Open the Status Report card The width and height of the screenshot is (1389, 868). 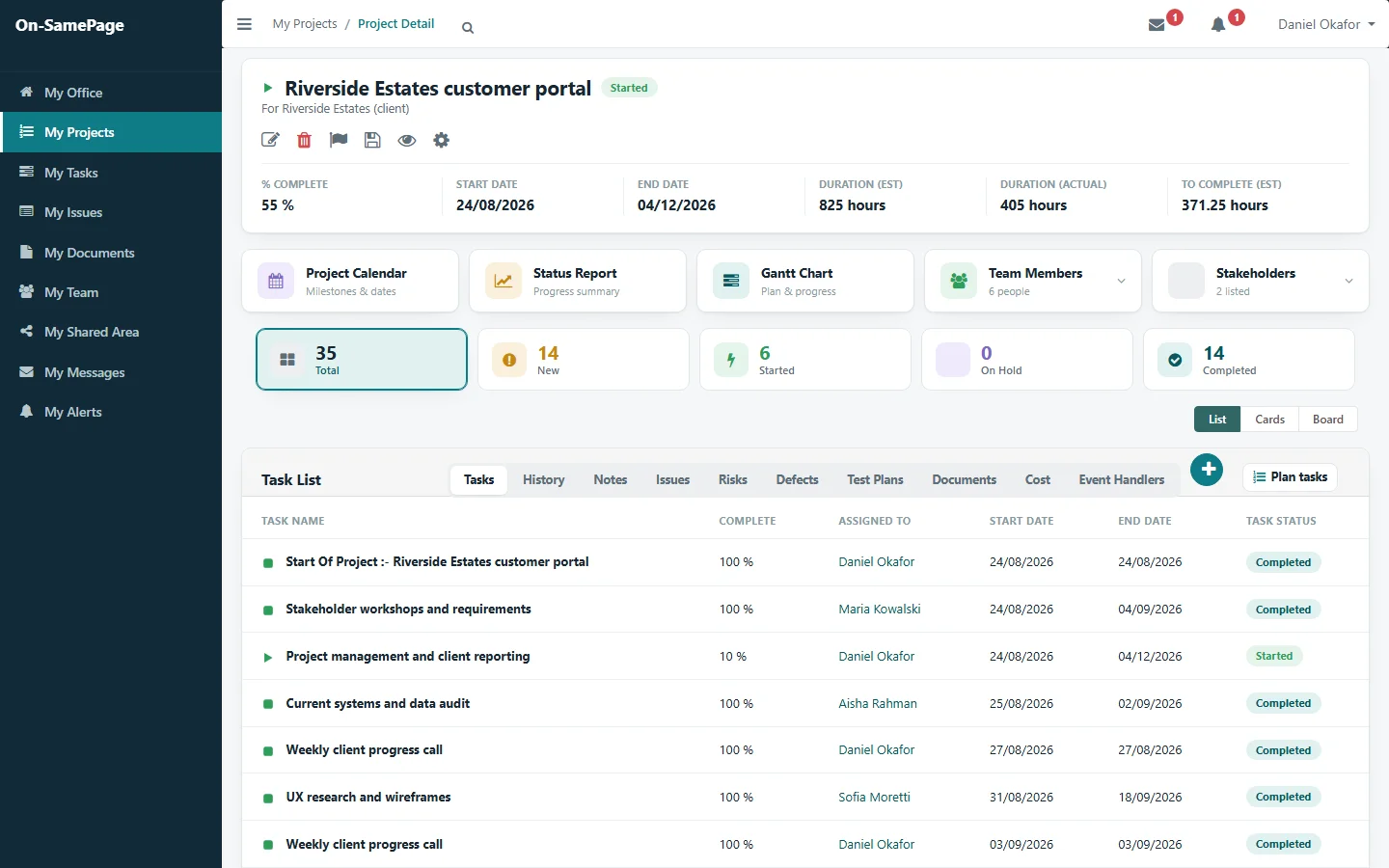(x=578, y=281)
